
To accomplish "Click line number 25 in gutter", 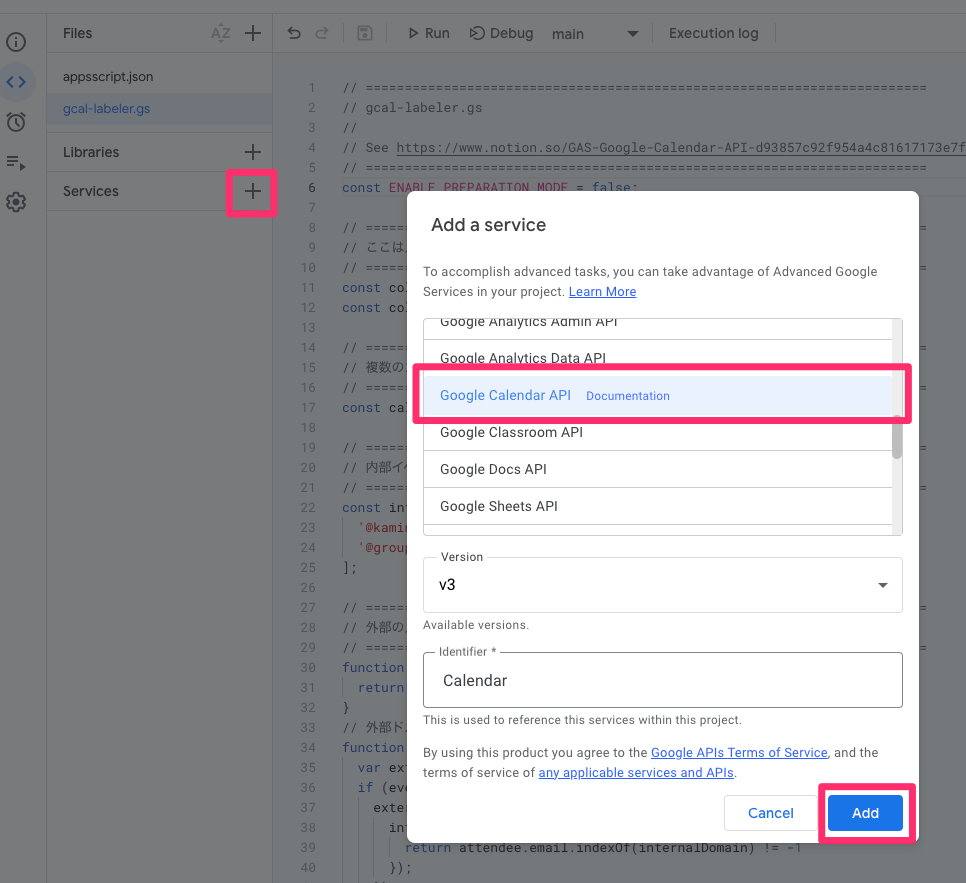I will [x=308, y=568].
